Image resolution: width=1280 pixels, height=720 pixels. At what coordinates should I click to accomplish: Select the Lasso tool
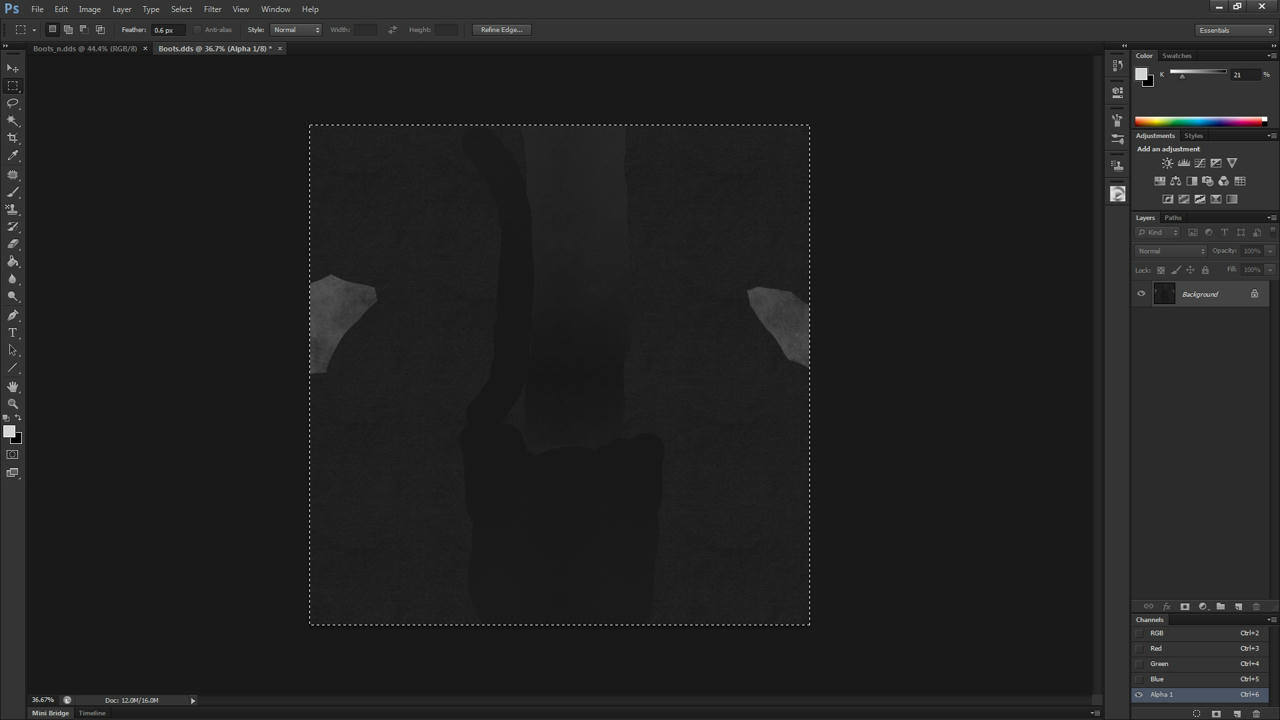13,103
